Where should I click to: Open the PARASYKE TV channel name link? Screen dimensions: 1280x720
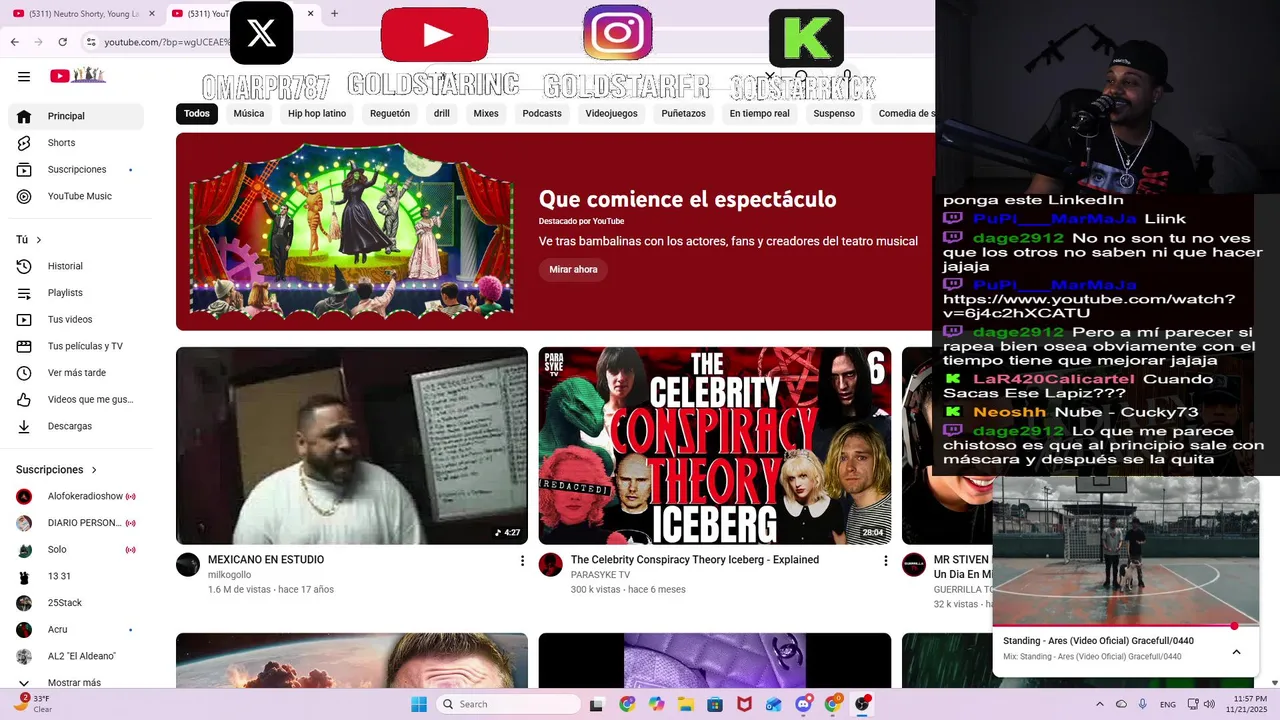(601, 575)
